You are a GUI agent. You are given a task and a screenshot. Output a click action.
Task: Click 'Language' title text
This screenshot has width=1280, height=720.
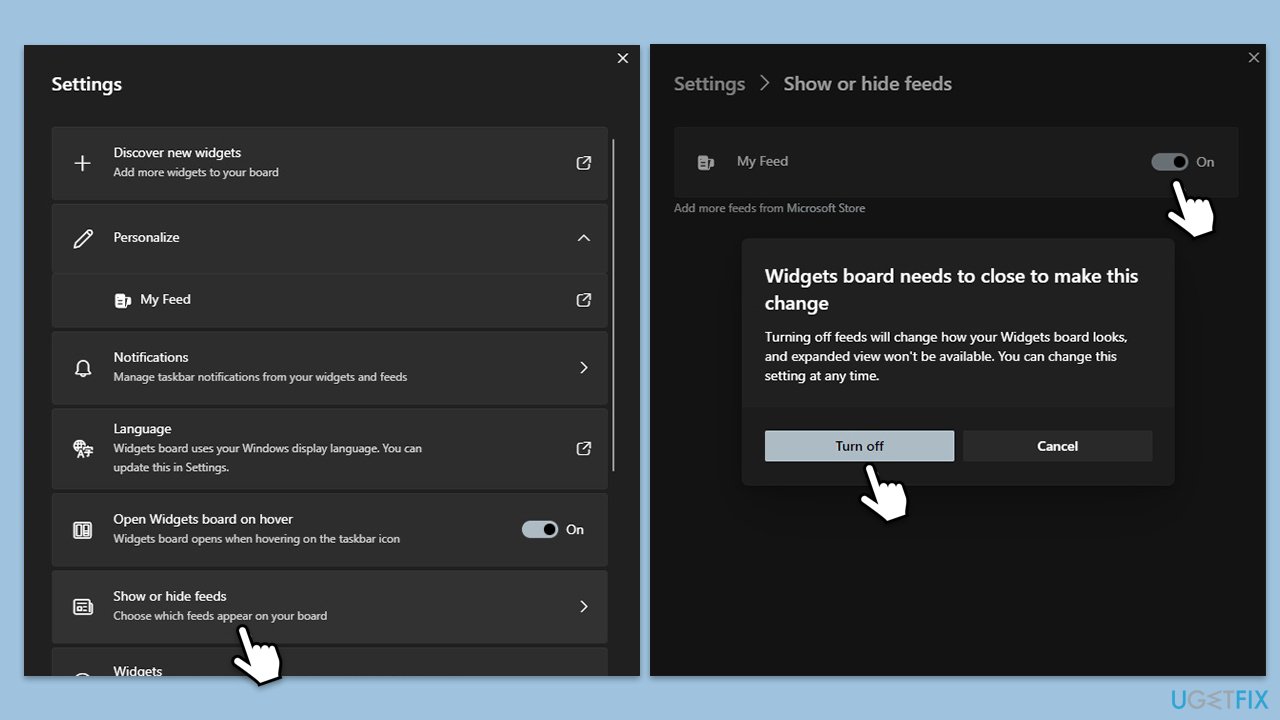click(x=142, y=429)
